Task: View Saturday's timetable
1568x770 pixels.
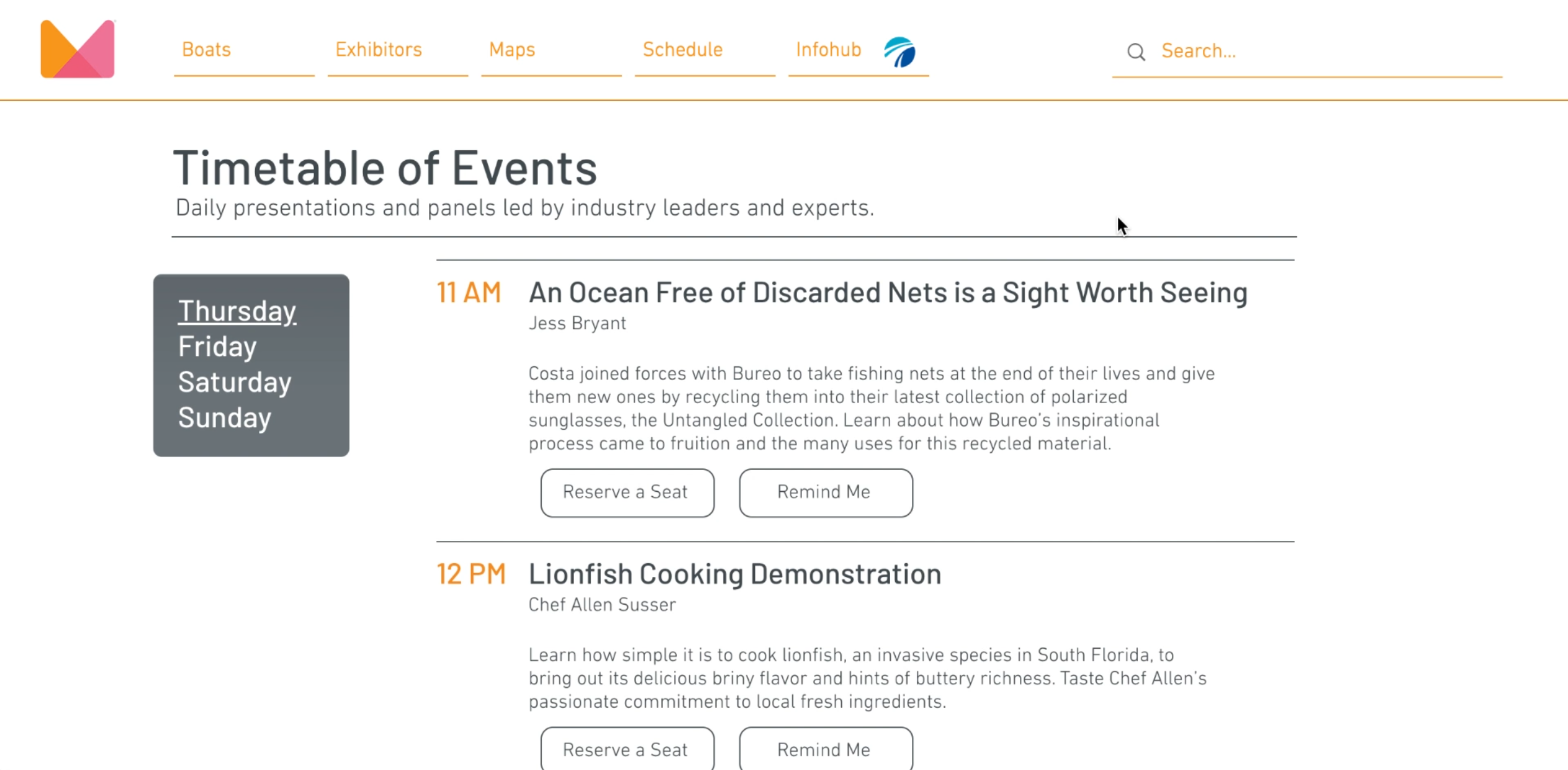Action: pyautogui.click(x=235, y=383)
